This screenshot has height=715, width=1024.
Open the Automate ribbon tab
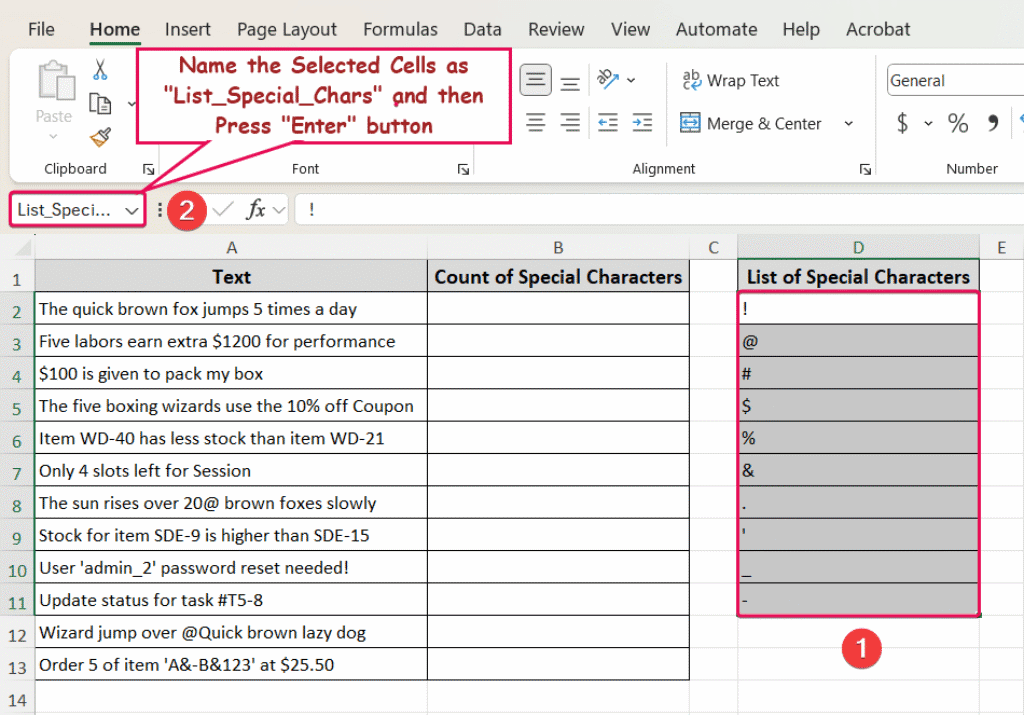716,29
